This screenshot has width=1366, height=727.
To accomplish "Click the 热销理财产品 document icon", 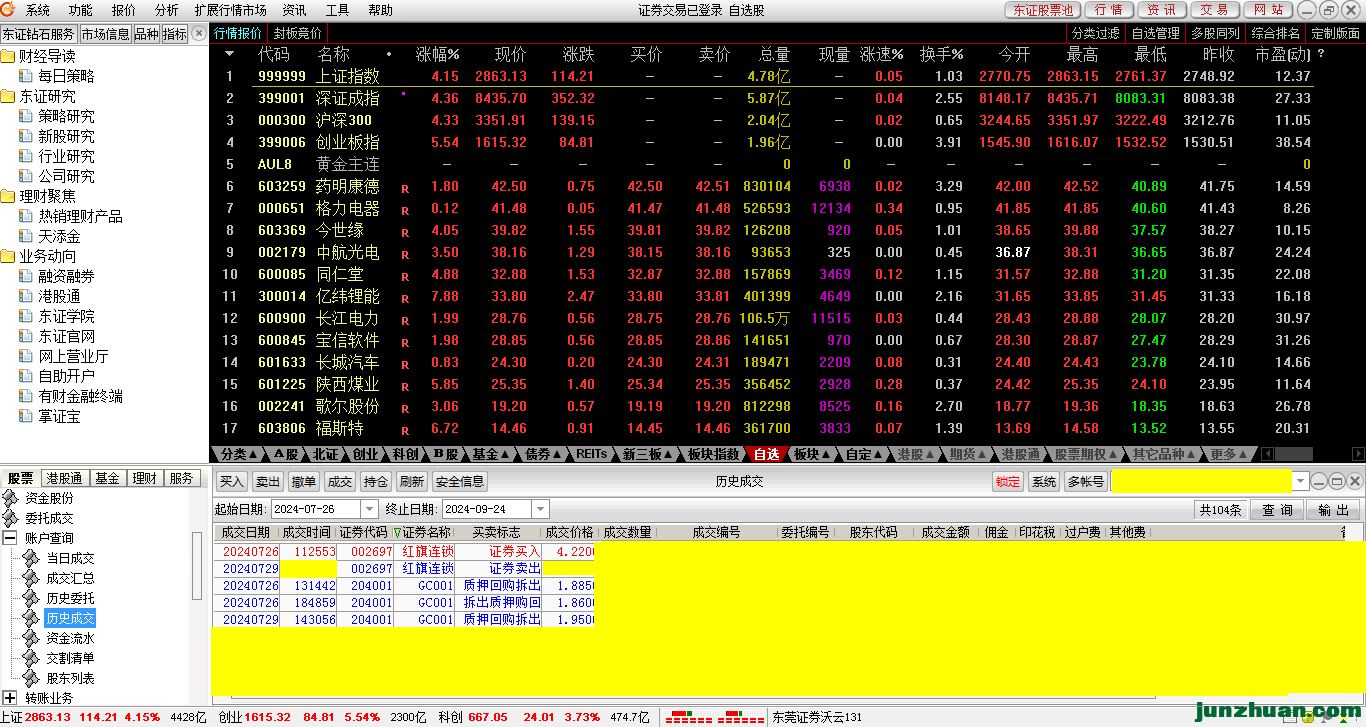I will [x=26, y=216].
